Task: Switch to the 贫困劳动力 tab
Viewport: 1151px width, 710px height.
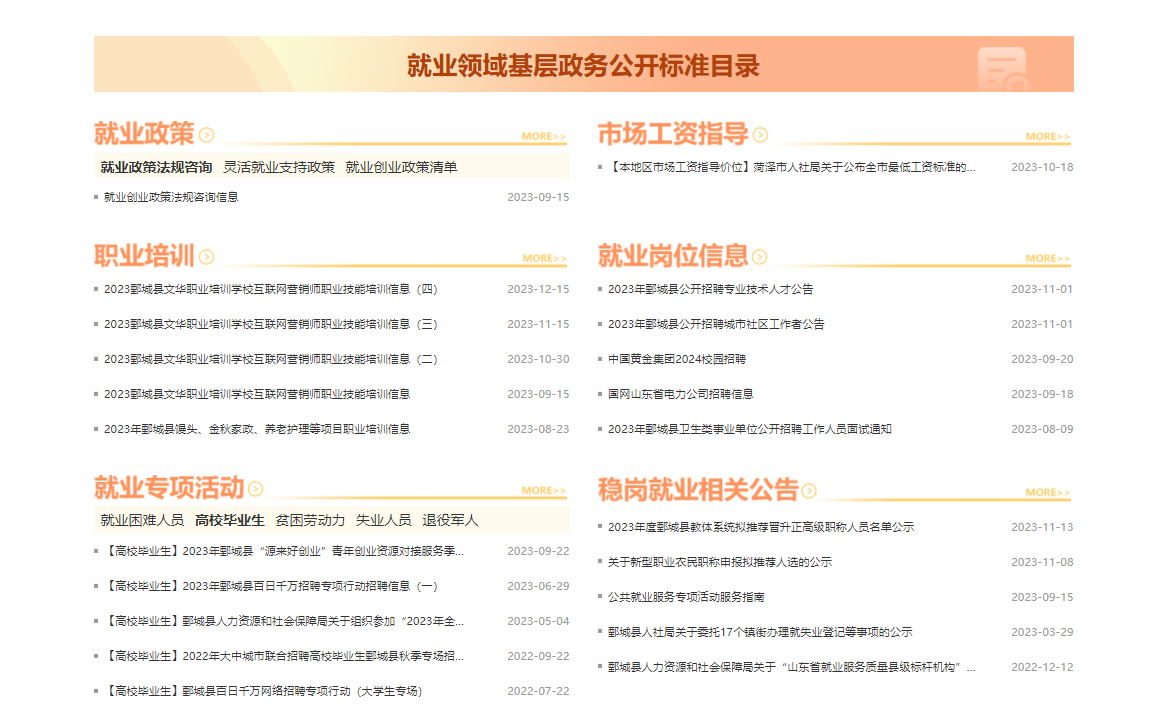Action: point(310,521)
